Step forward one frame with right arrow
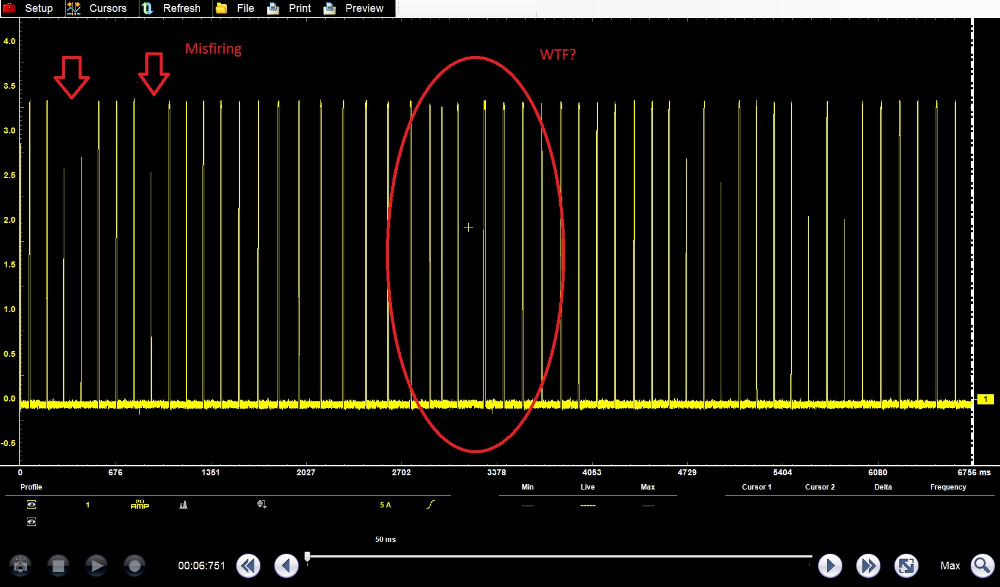This screenshot has width=1000, height=587. 830,566
